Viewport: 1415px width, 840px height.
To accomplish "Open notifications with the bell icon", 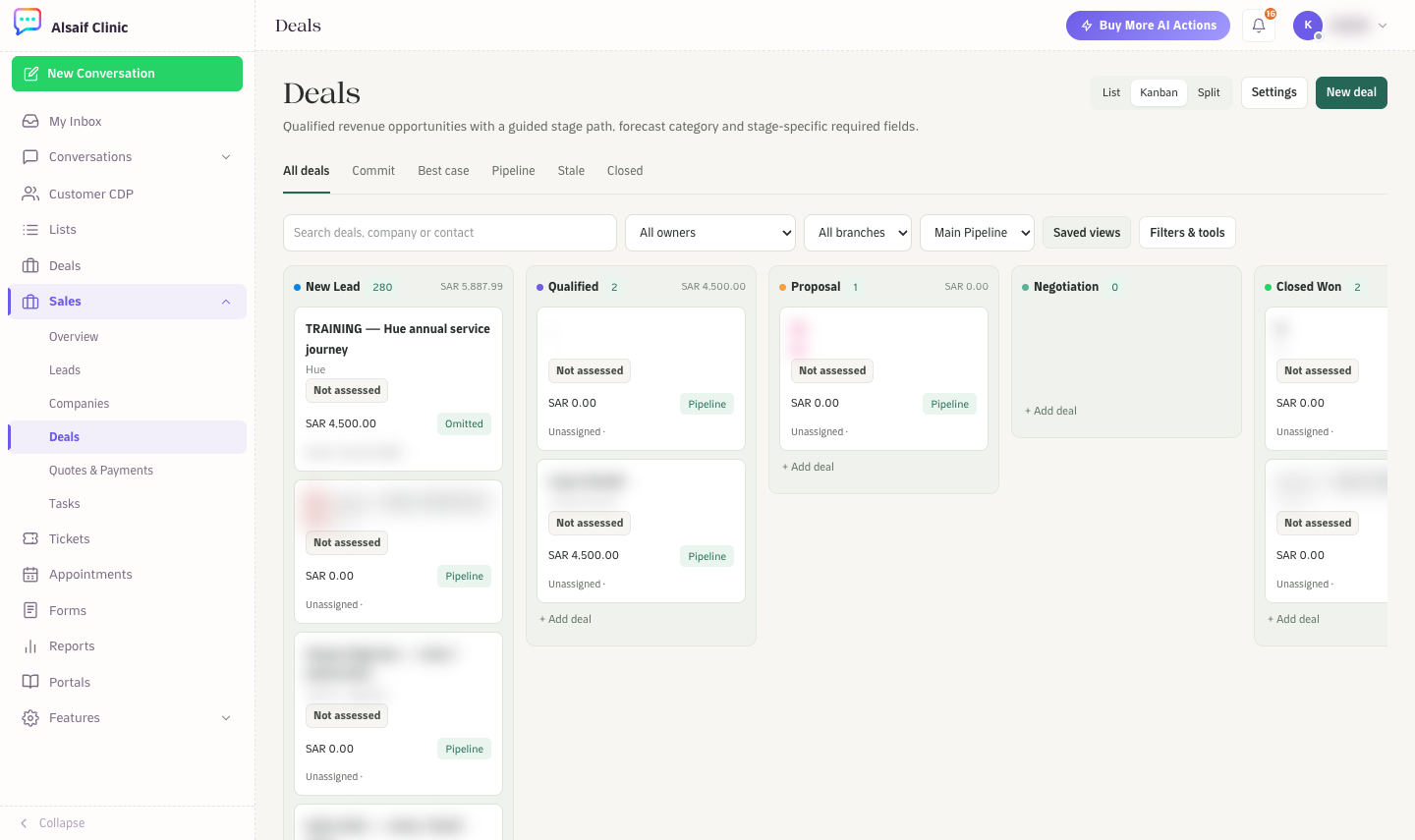I will (x=1259, y=26).
